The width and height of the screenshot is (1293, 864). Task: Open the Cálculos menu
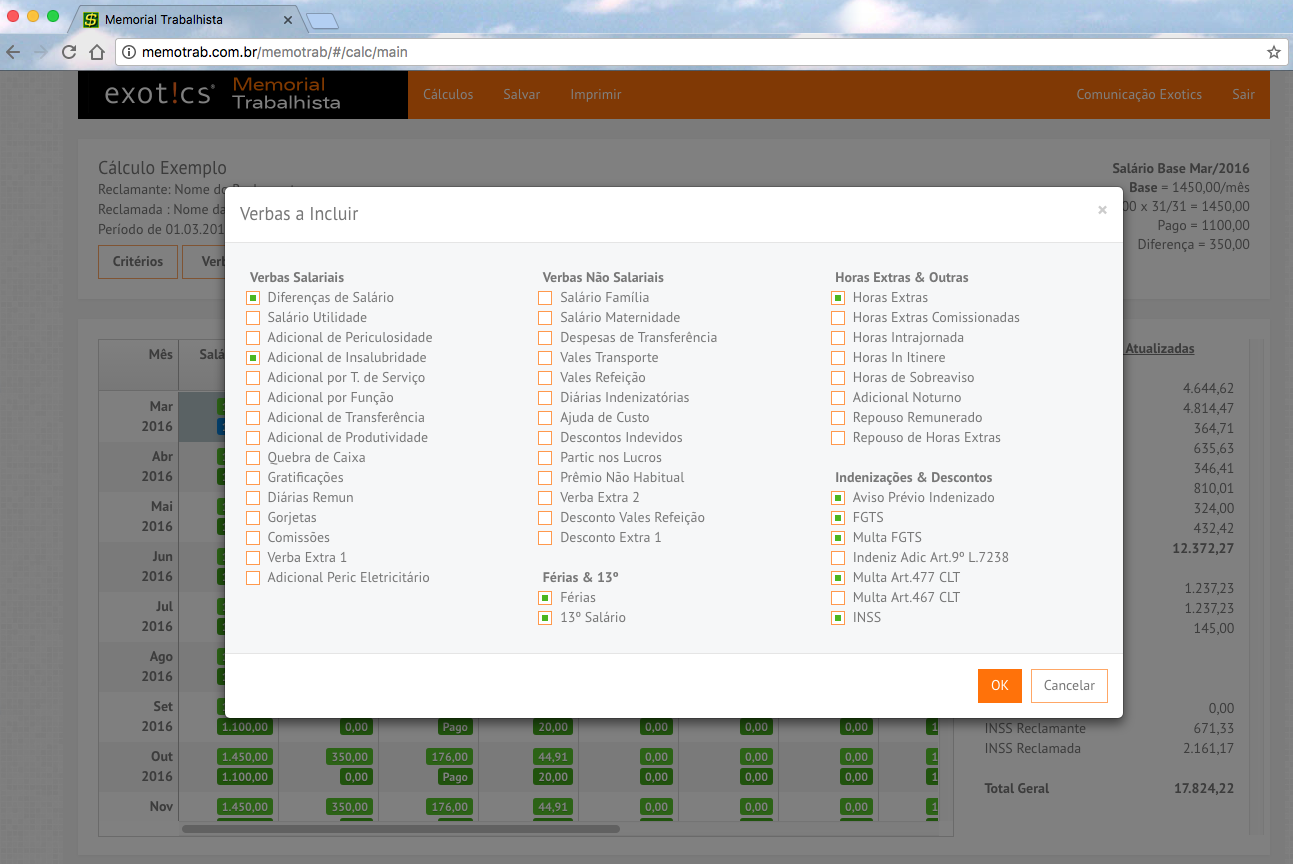448,95
